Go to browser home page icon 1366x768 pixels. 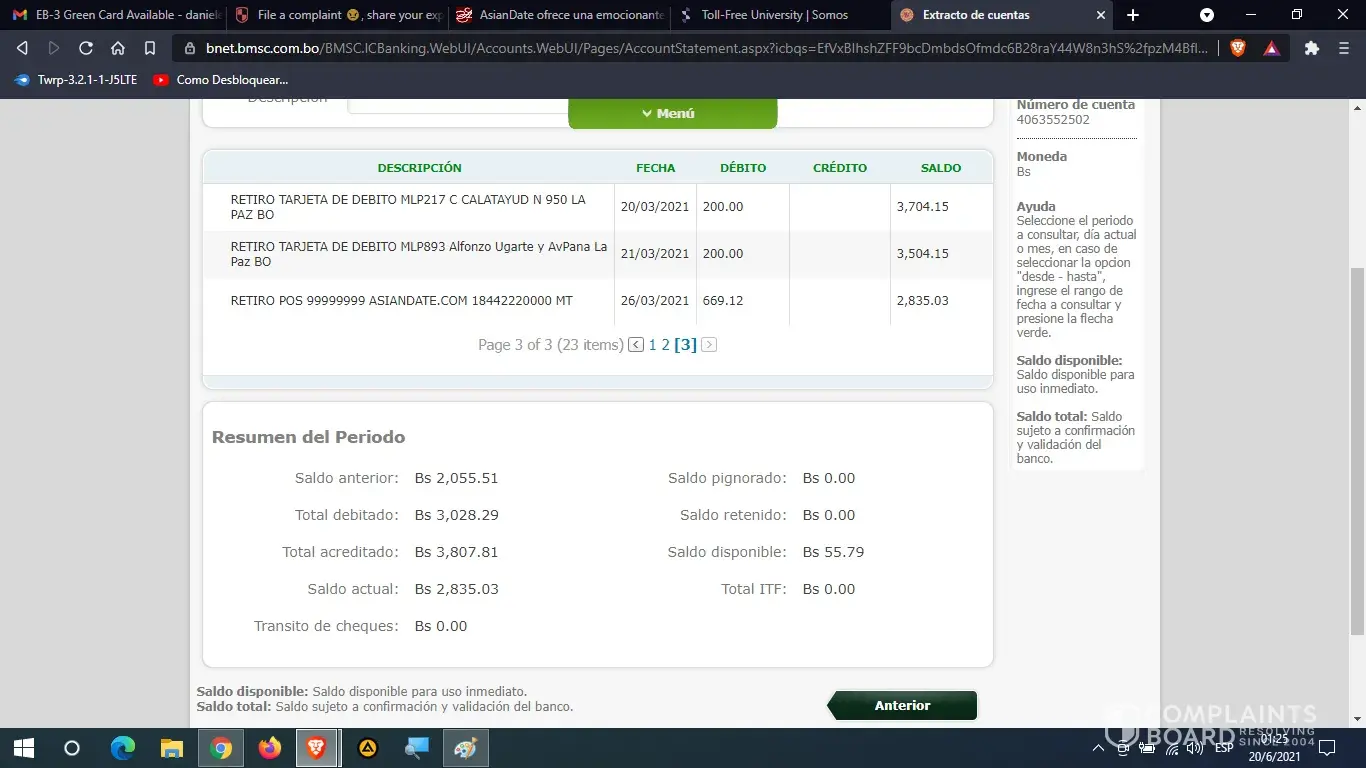(118, 48)
